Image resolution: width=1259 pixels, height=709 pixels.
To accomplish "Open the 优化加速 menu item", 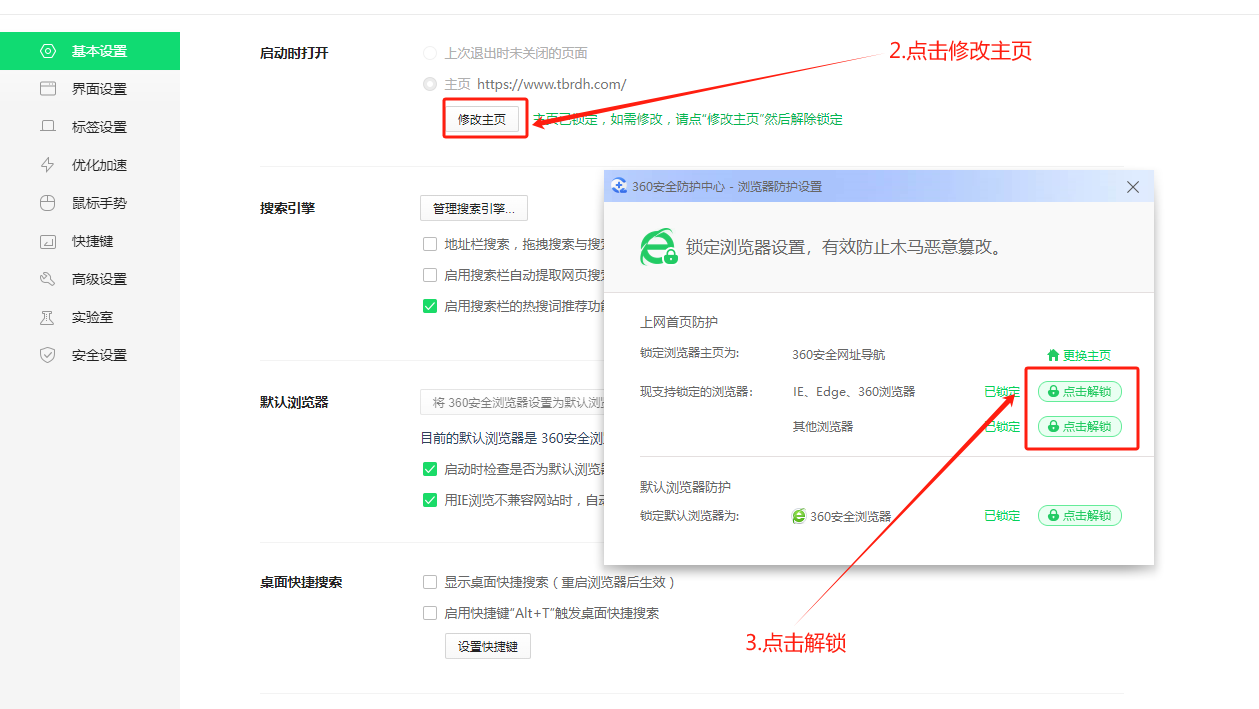I will click(x=90, y=165).
